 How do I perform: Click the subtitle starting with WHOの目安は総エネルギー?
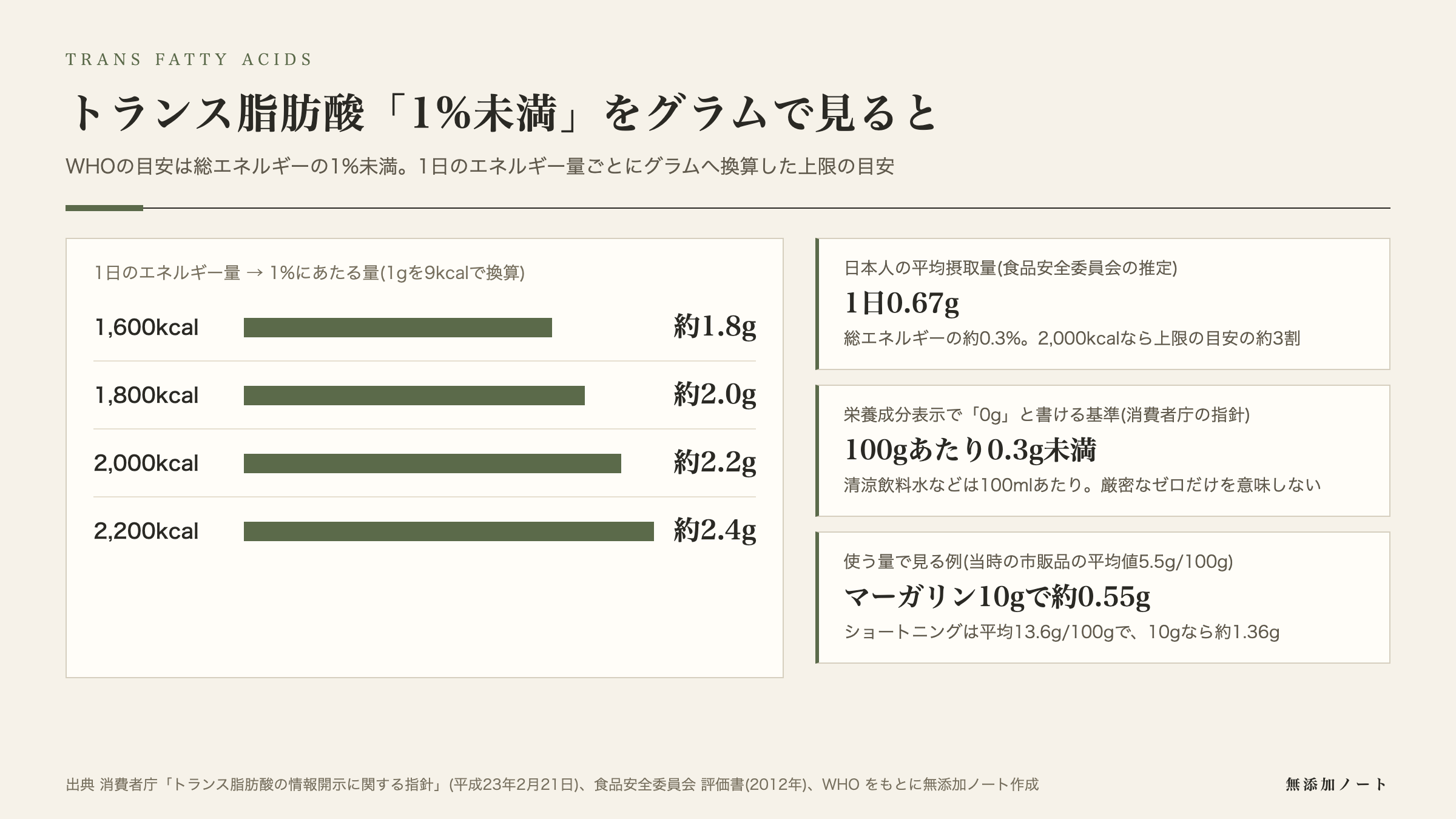coord(480,166)
